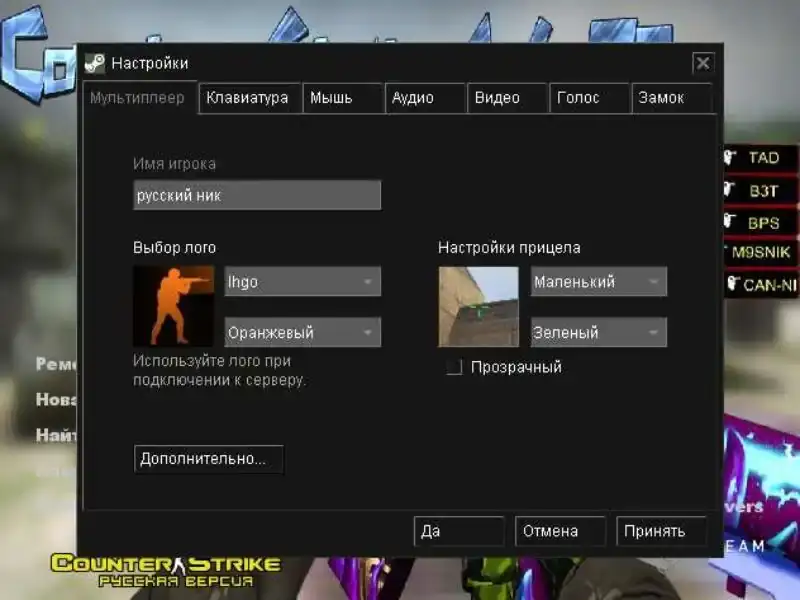This screenshot has width=800, height=600.
Task: Go to the Мышь tab
Action: point(343,98)
